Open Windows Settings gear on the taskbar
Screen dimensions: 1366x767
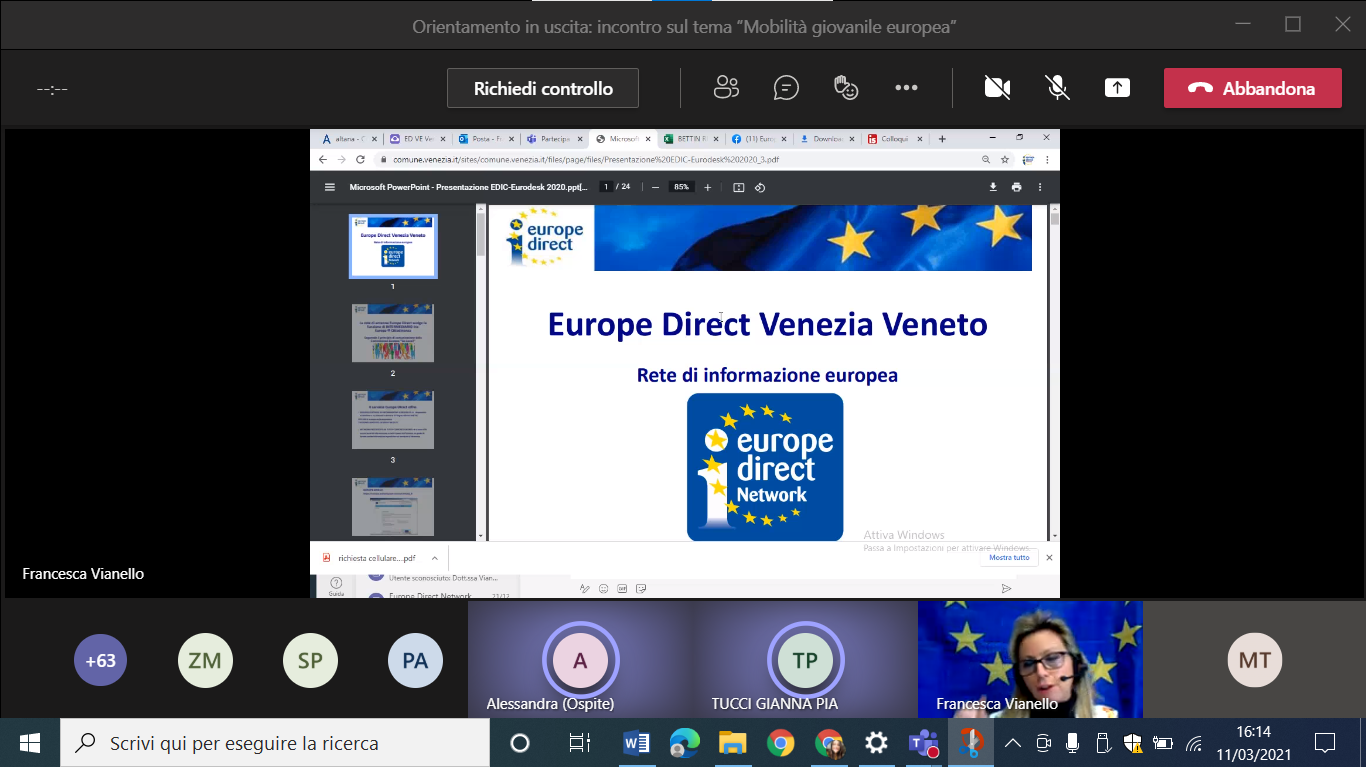click(x=876, y=743)
